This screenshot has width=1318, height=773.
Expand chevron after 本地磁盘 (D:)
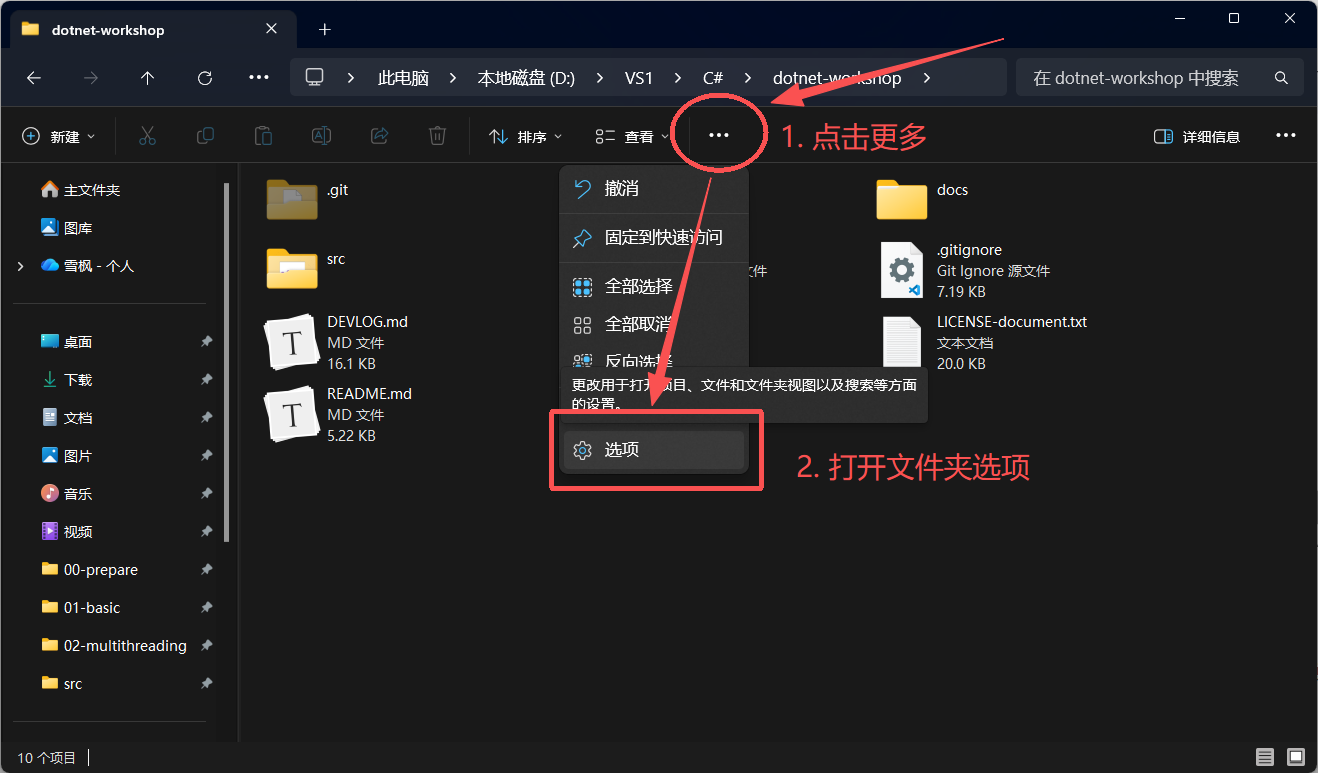600,78
